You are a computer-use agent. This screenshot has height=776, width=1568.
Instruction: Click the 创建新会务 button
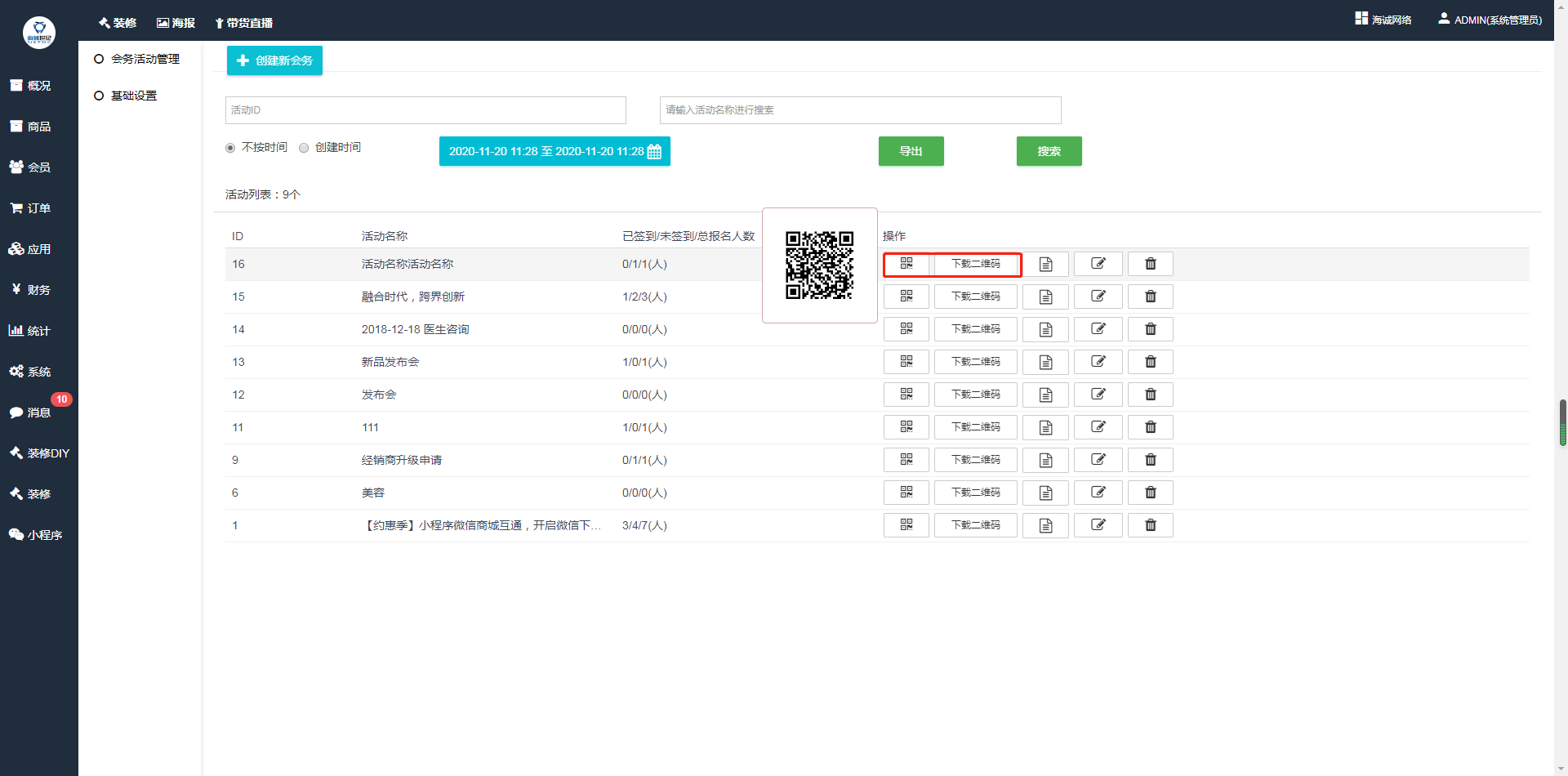pos(274,60)
